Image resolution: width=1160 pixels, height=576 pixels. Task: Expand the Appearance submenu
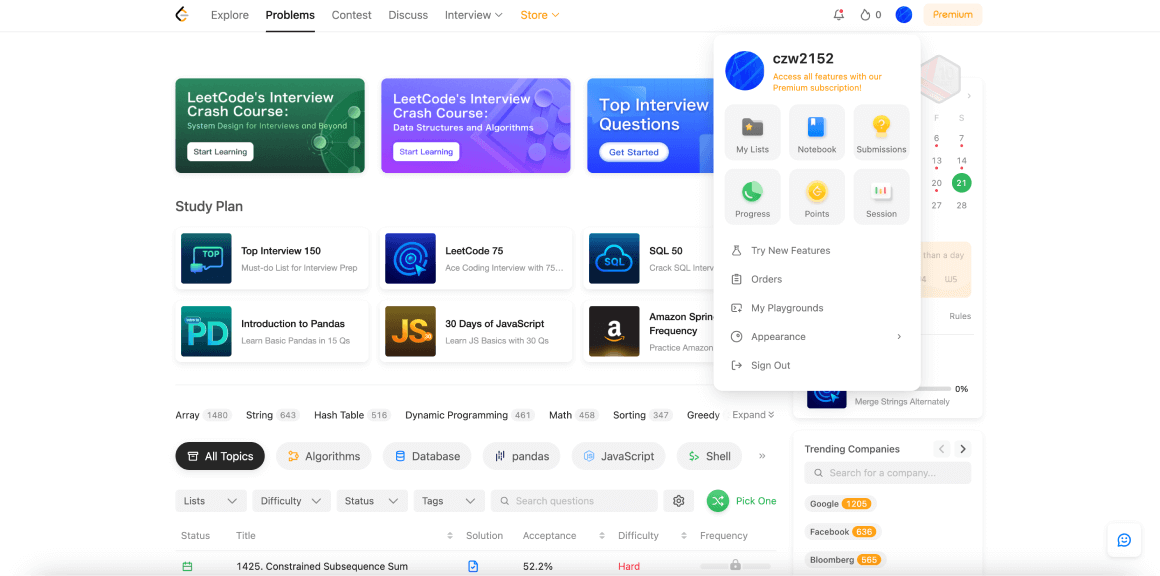coord(816,337)
